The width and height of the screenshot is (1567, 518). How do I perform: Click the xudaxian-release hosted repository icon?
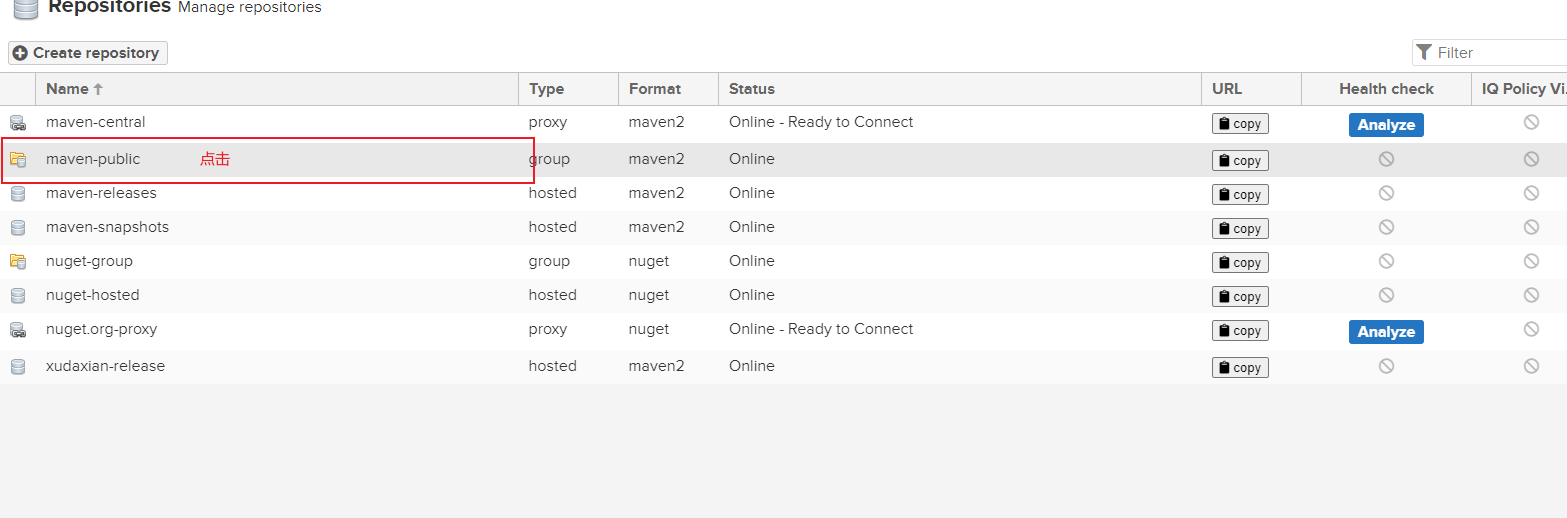click(x=17, y=367)
